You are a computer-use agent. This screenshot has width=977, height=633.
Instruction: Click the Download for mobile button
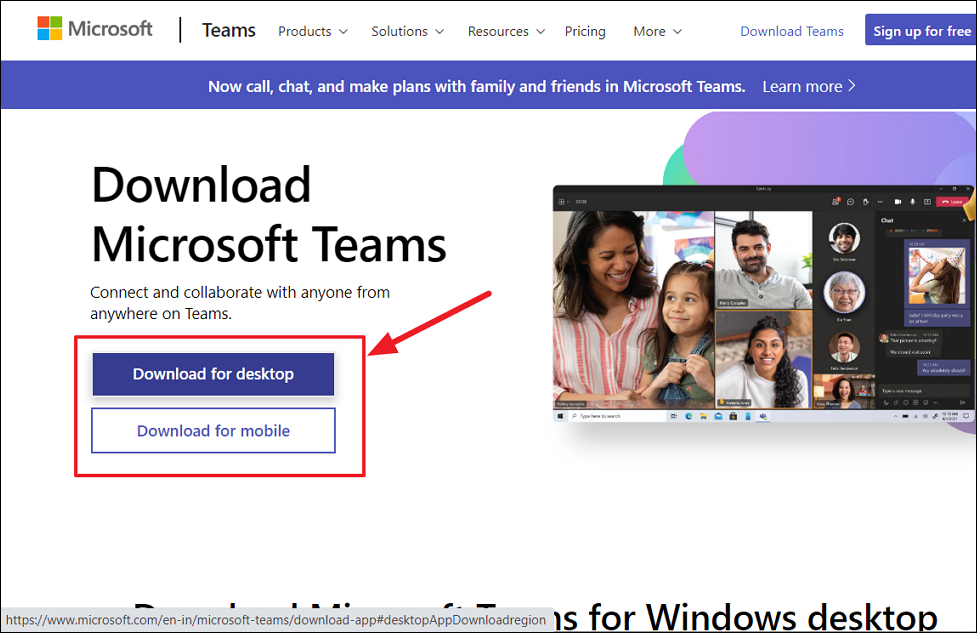pos(213,431)
